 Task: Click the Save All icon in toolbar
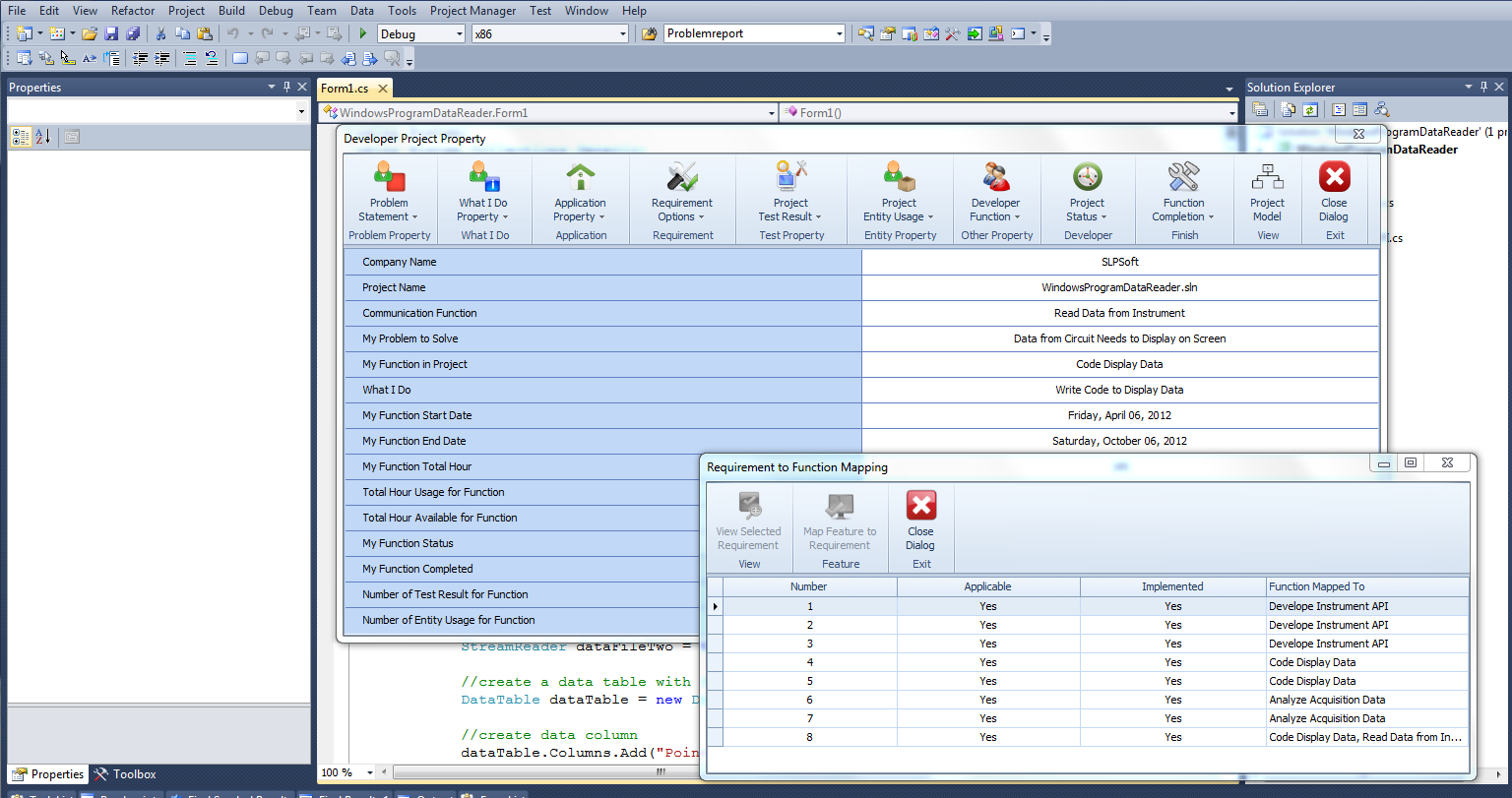(132, 33)
